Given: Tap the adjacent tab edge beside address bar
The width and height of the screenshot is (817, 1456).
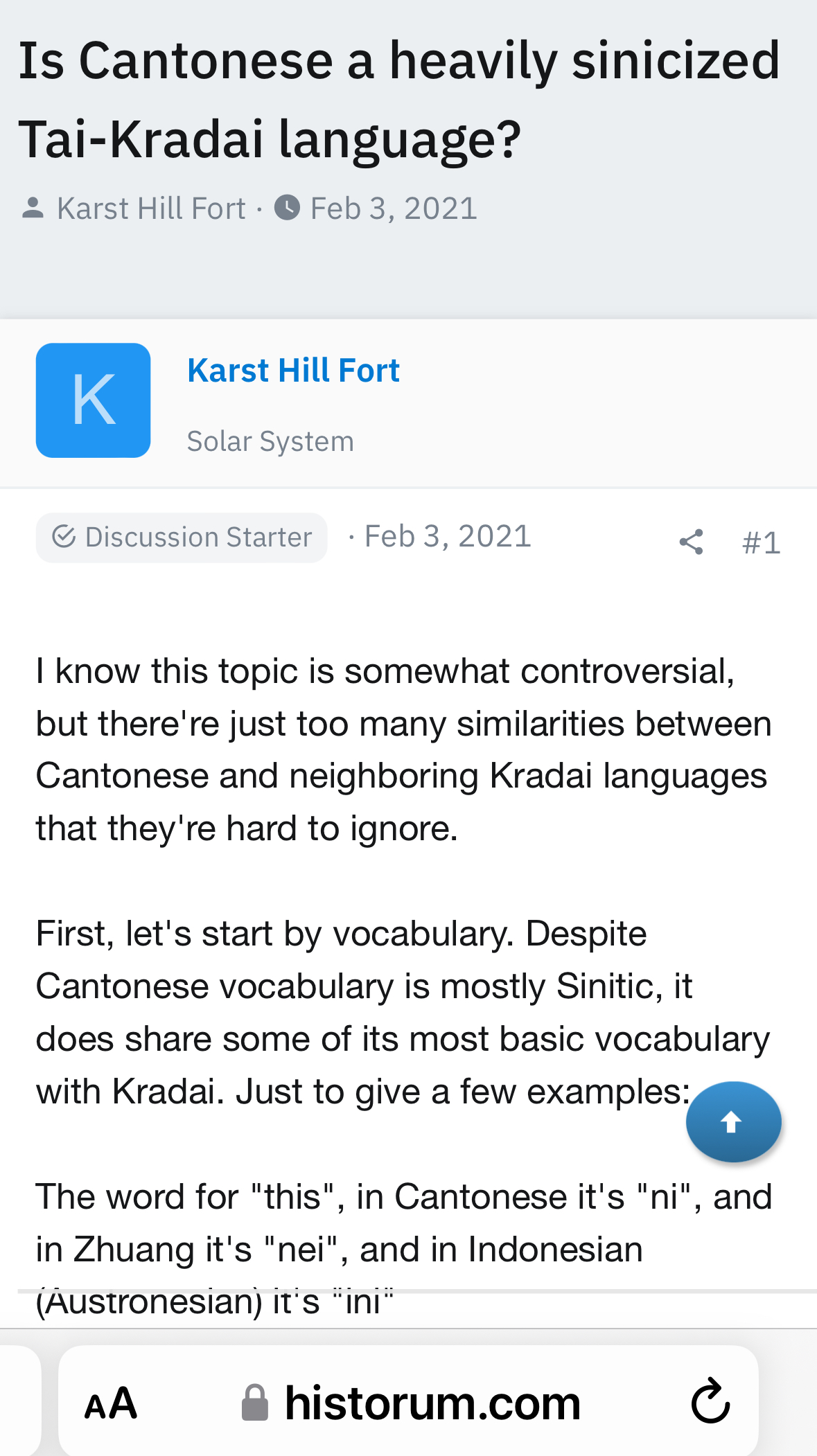Looking at the screenshot, I should pos(19,1402).
